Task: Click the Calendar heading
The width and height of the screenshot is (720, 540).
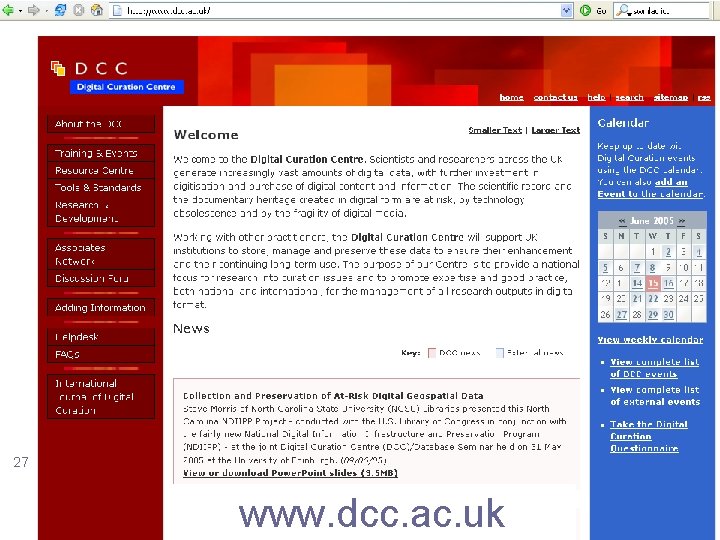Action: click(623, 123)
